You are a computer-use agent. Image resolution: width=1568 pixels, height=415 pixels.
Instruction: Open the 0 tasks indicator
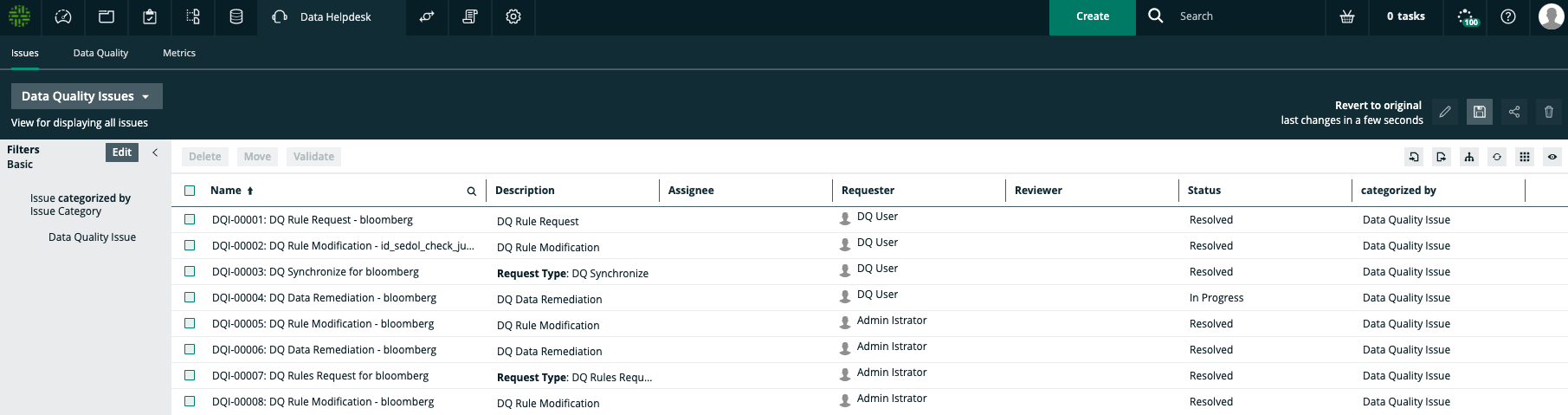point(1406,16)
